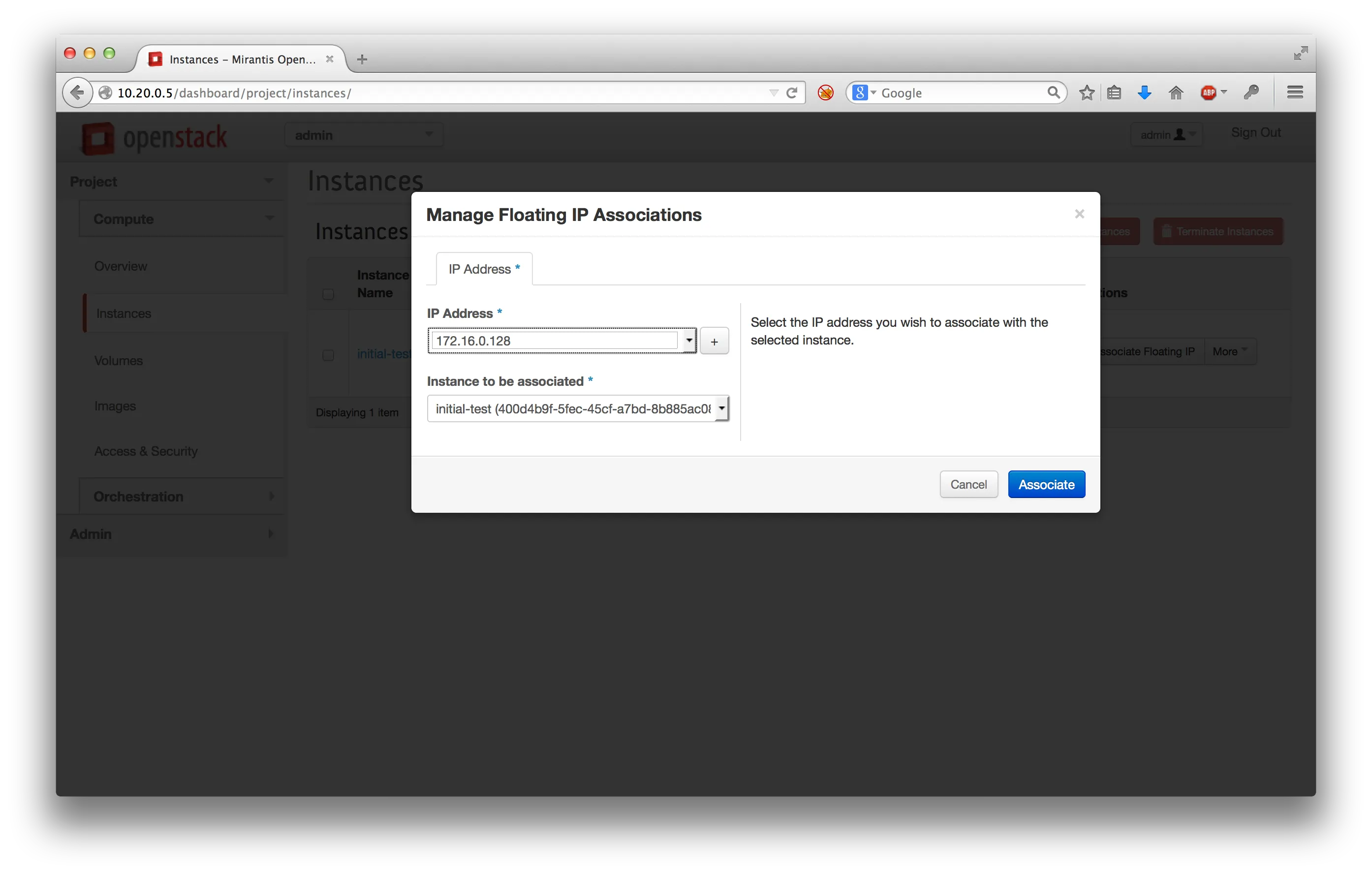The width and height of the screenshot is (1372, 874).
Task: Click the Instances page heading
Action: pyautogui.click(x=365, y=181)
